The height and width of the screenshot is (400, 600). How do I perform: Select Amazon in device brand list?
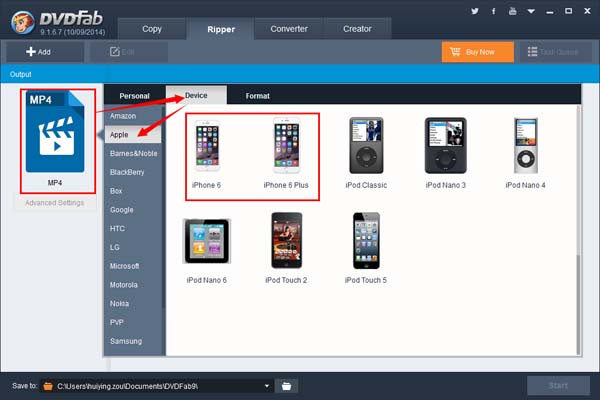tap(133, 116)
